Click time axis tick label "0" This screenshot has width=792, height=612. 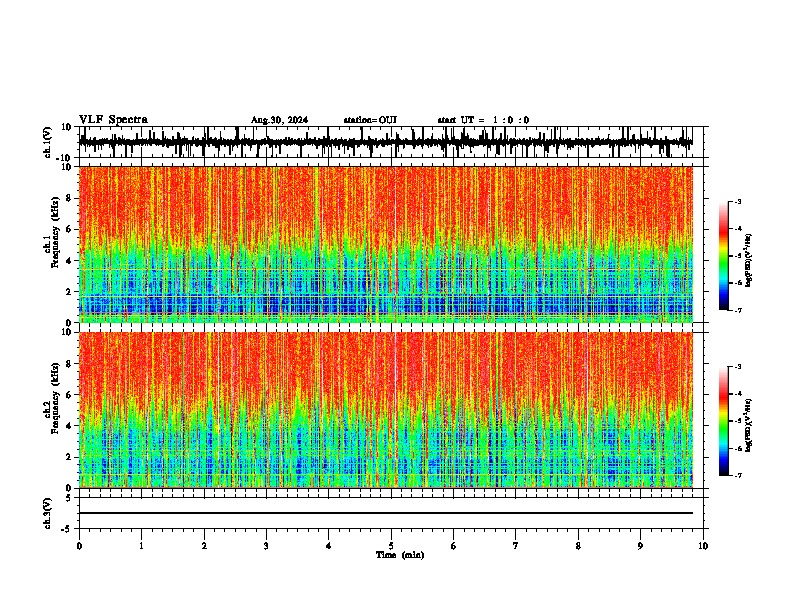tap(79, 546)
